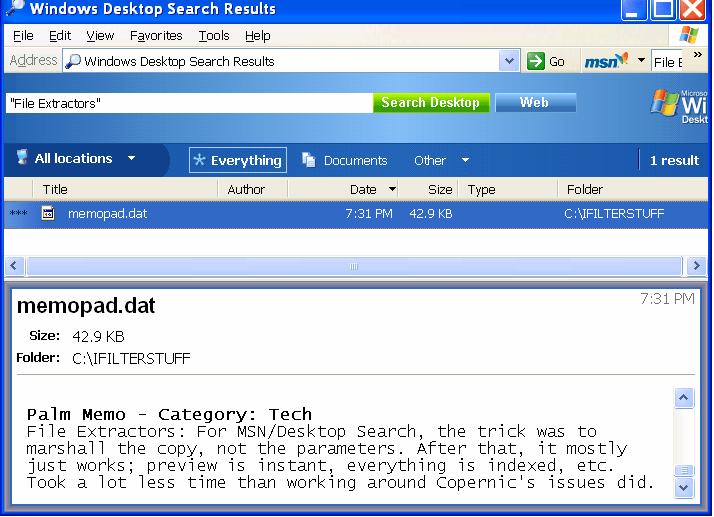Select the Documents filter tab
Viewport: 714px width, 517px height.
point(344,160)
